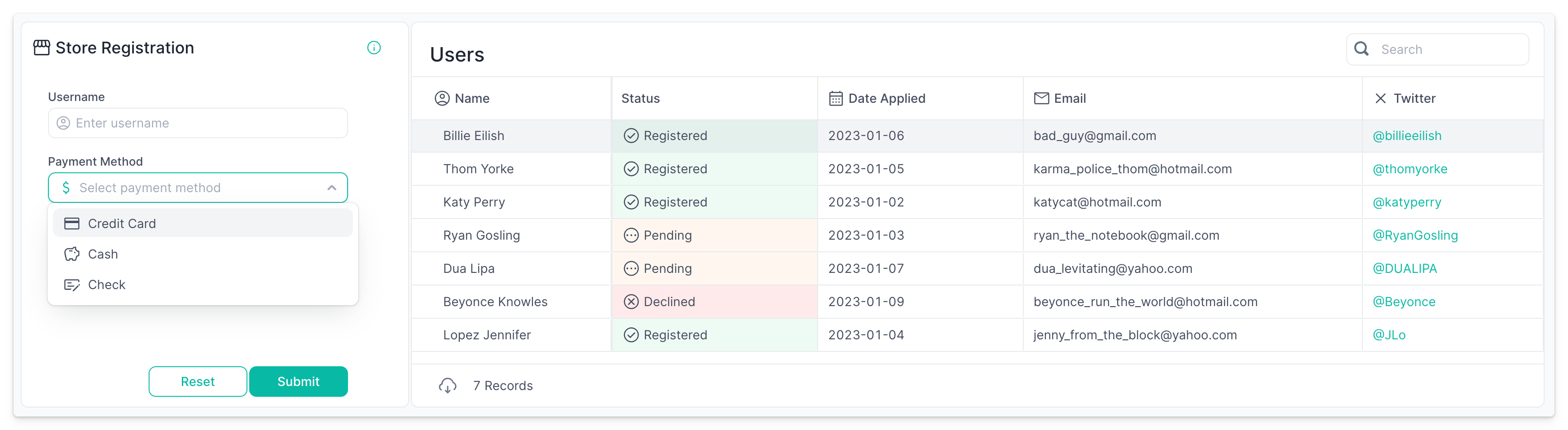Click the calendar icon in Date Applied header

pyautogui.click(x=835, y=97)
